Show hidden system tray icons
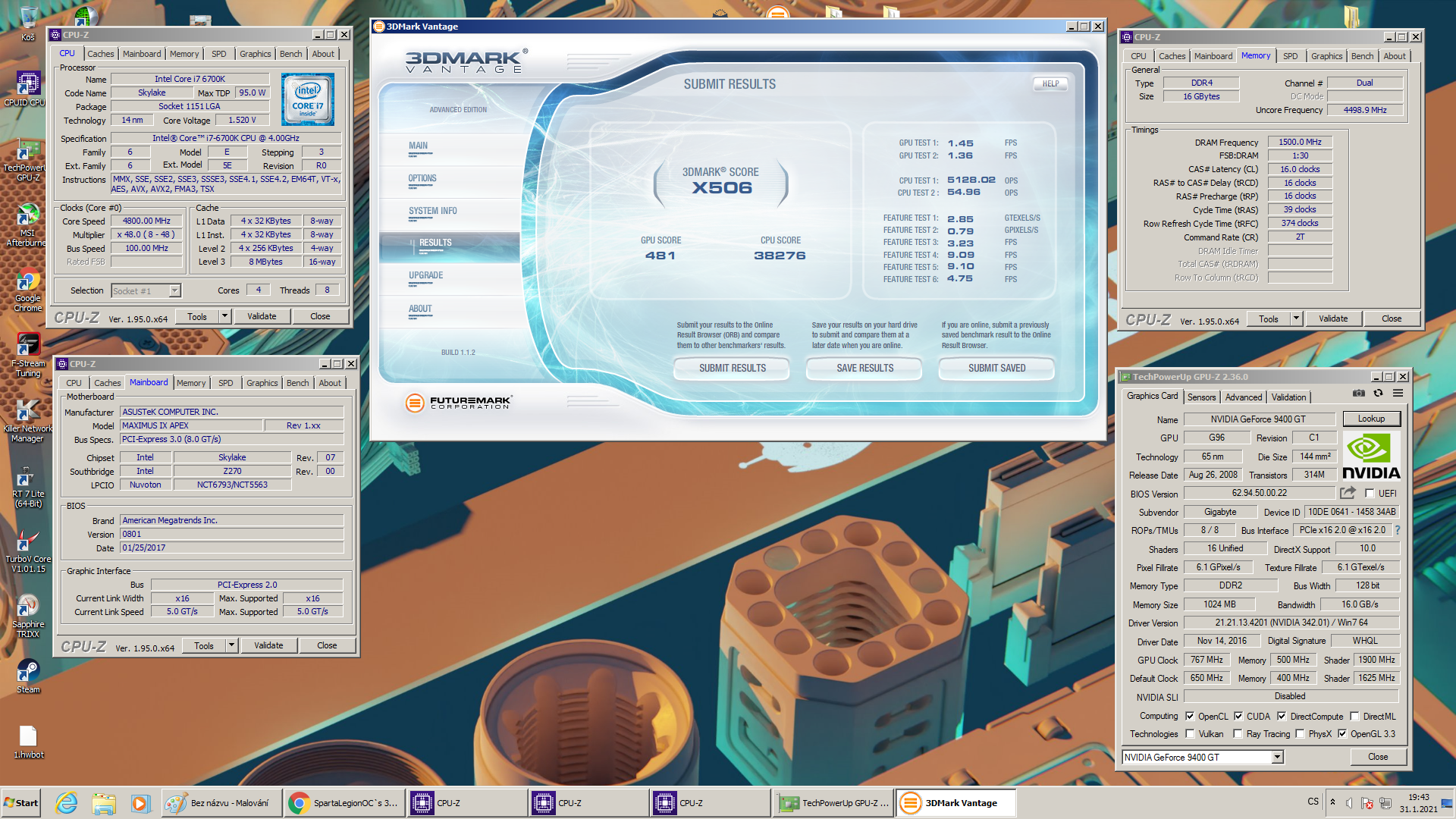Image resolution: width=1456 pixels, height=819 pixels. 1332,802
